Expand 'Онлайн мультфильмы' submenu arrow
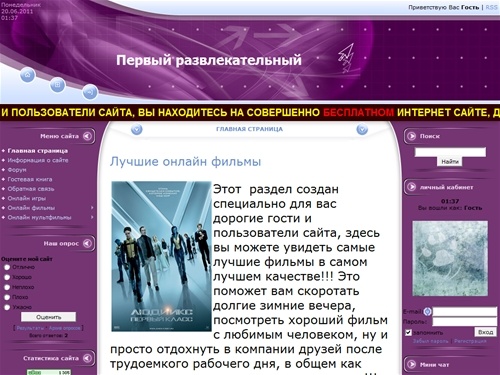 [92, 217]
